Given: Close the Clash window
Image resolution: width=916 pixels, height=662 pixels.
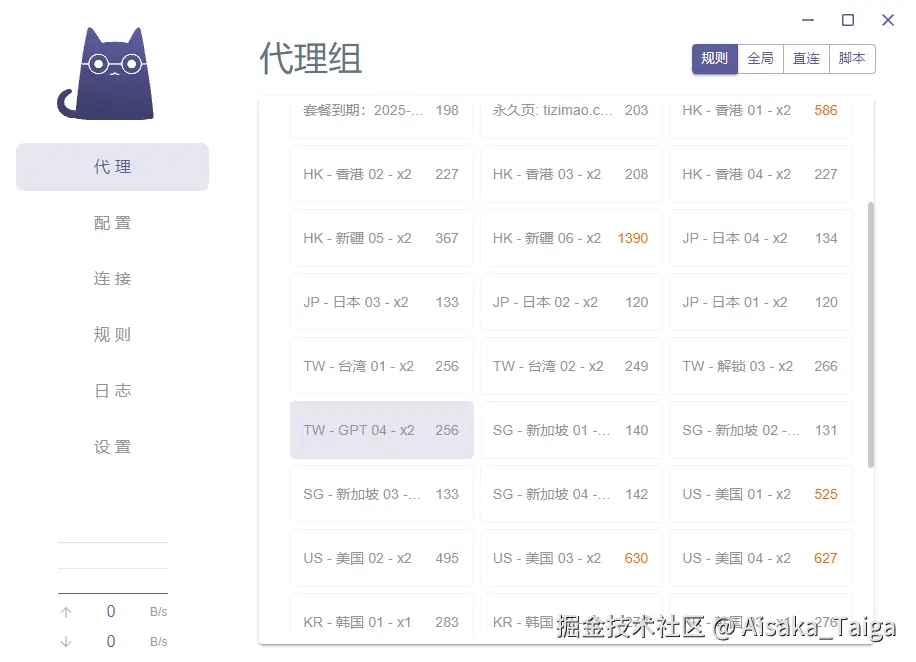Looking at the screenshot, I should (x=888, y=20).
